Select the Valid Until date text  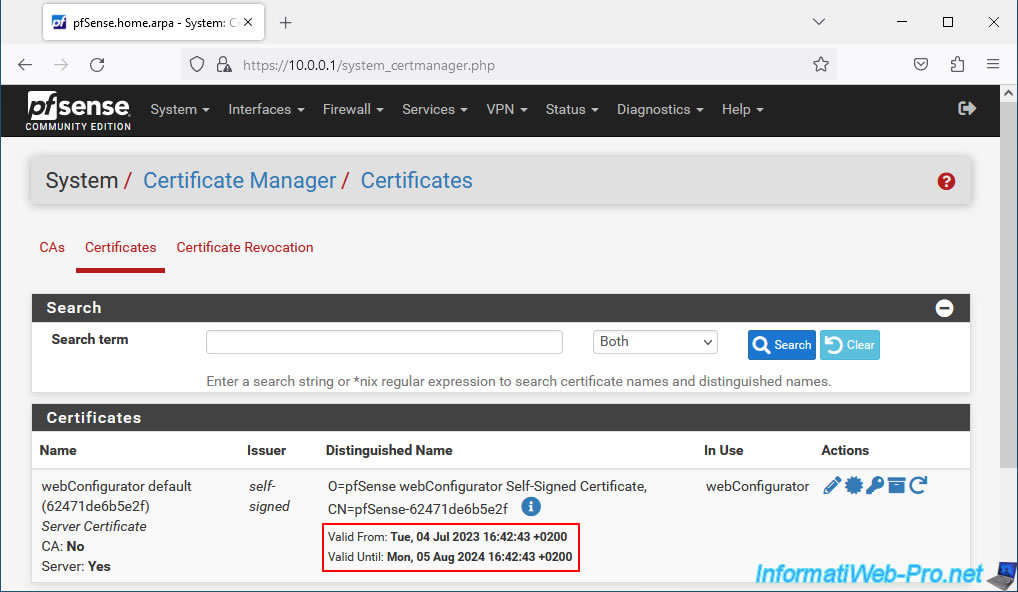pos(450,557)
